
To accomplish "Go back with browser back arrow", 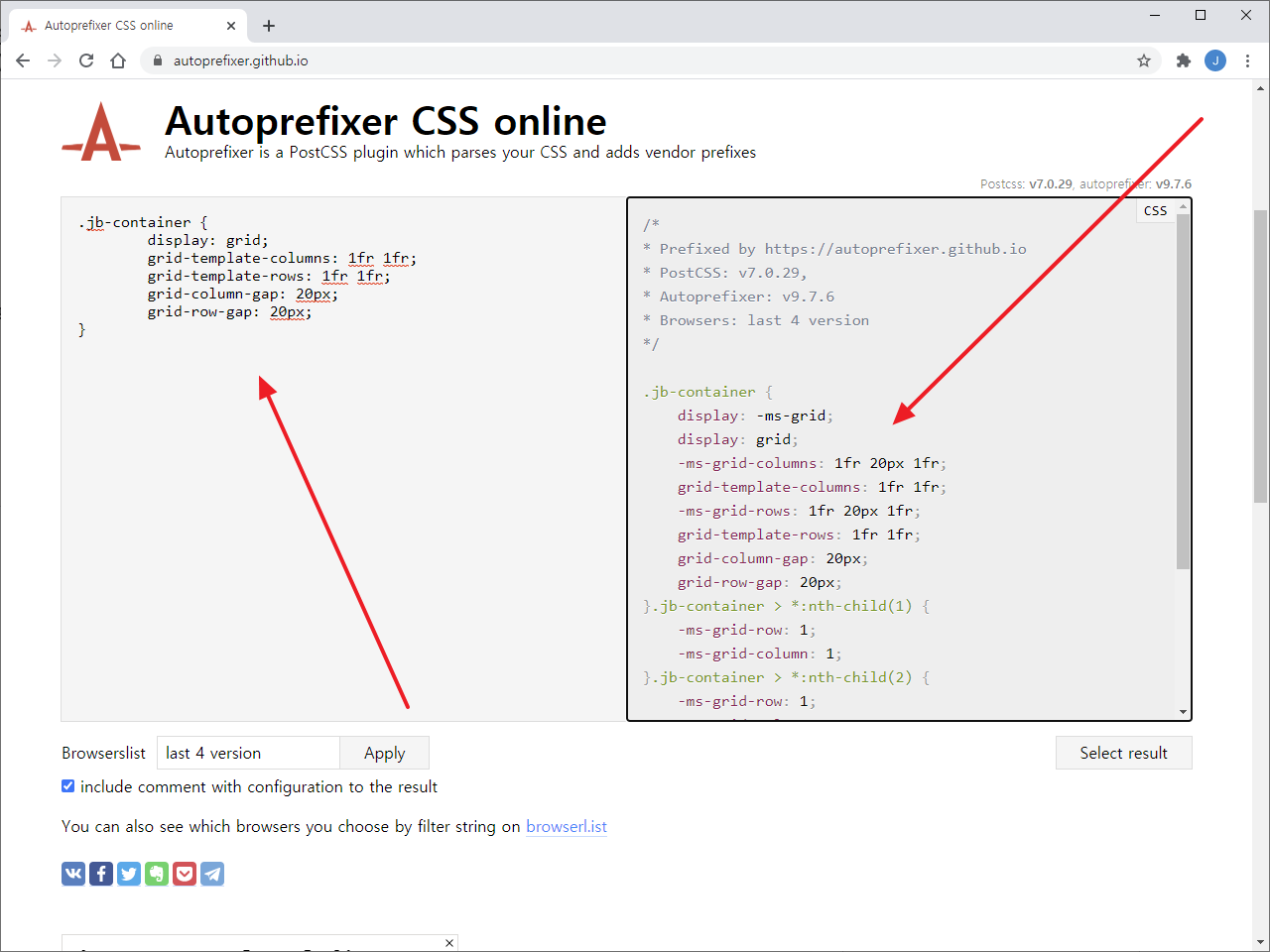I will coord(23,60).
